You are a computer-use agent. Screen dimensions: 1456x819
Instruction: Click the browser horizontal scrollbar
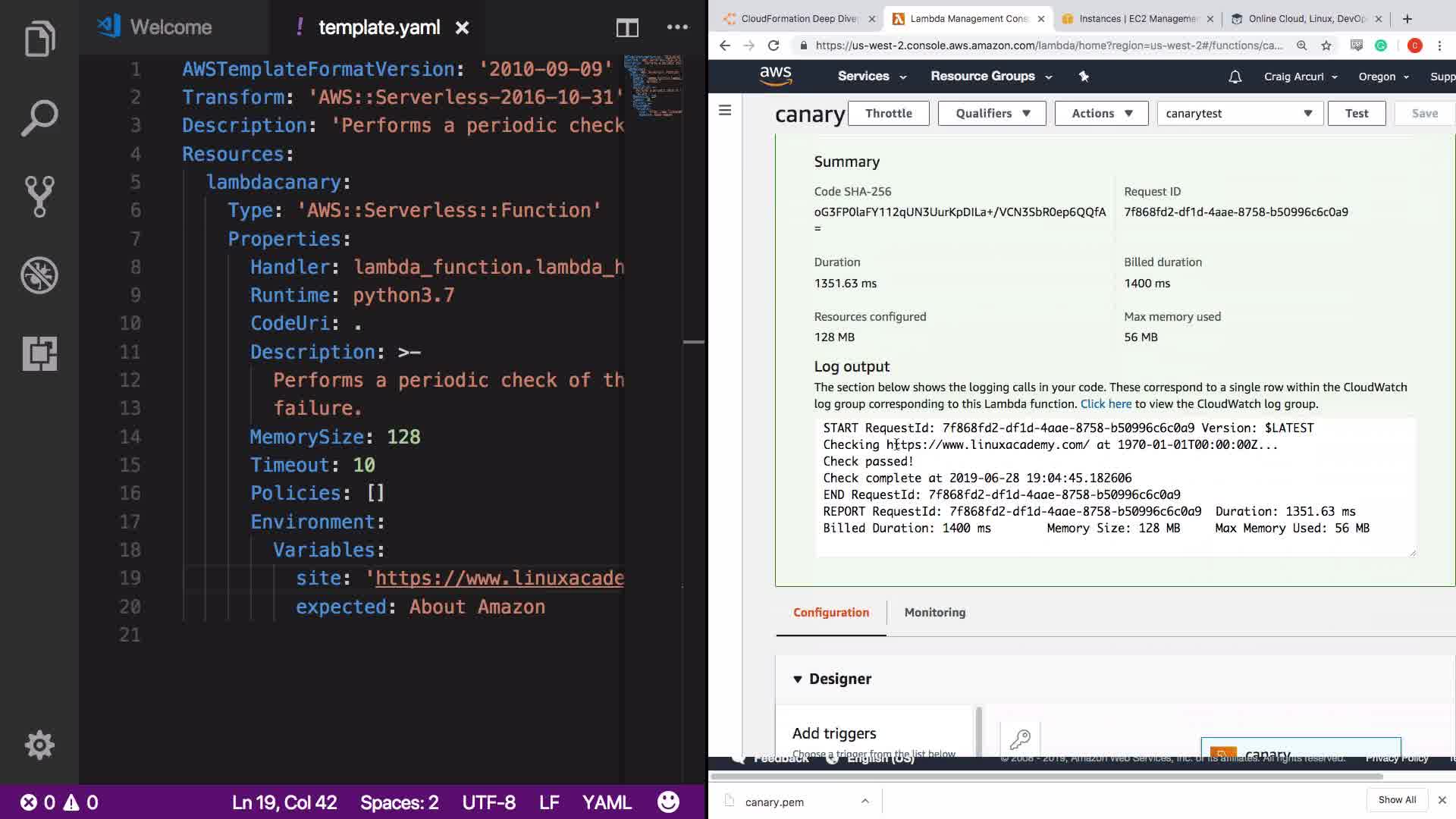click(1046, 777)
